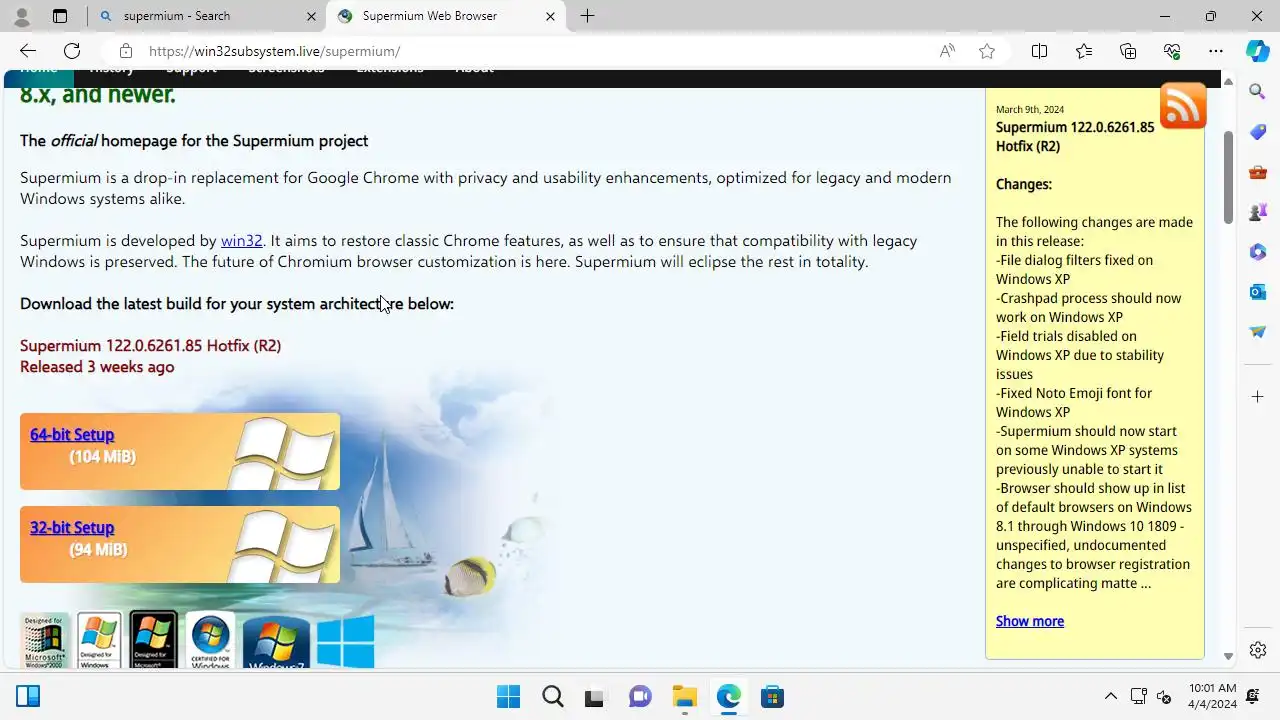Open a new tab with plus button
This screenshot has width=1280, height=720.
coord(587,16)
